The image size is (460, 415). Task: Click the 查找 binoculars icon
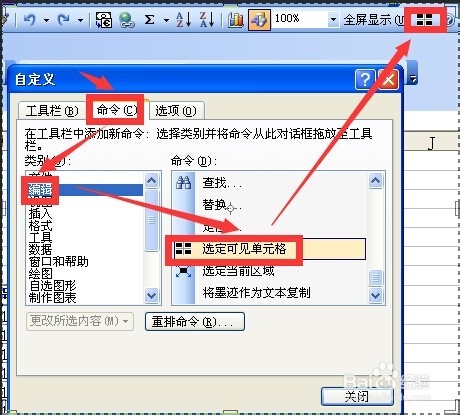(x=183, y=182)
